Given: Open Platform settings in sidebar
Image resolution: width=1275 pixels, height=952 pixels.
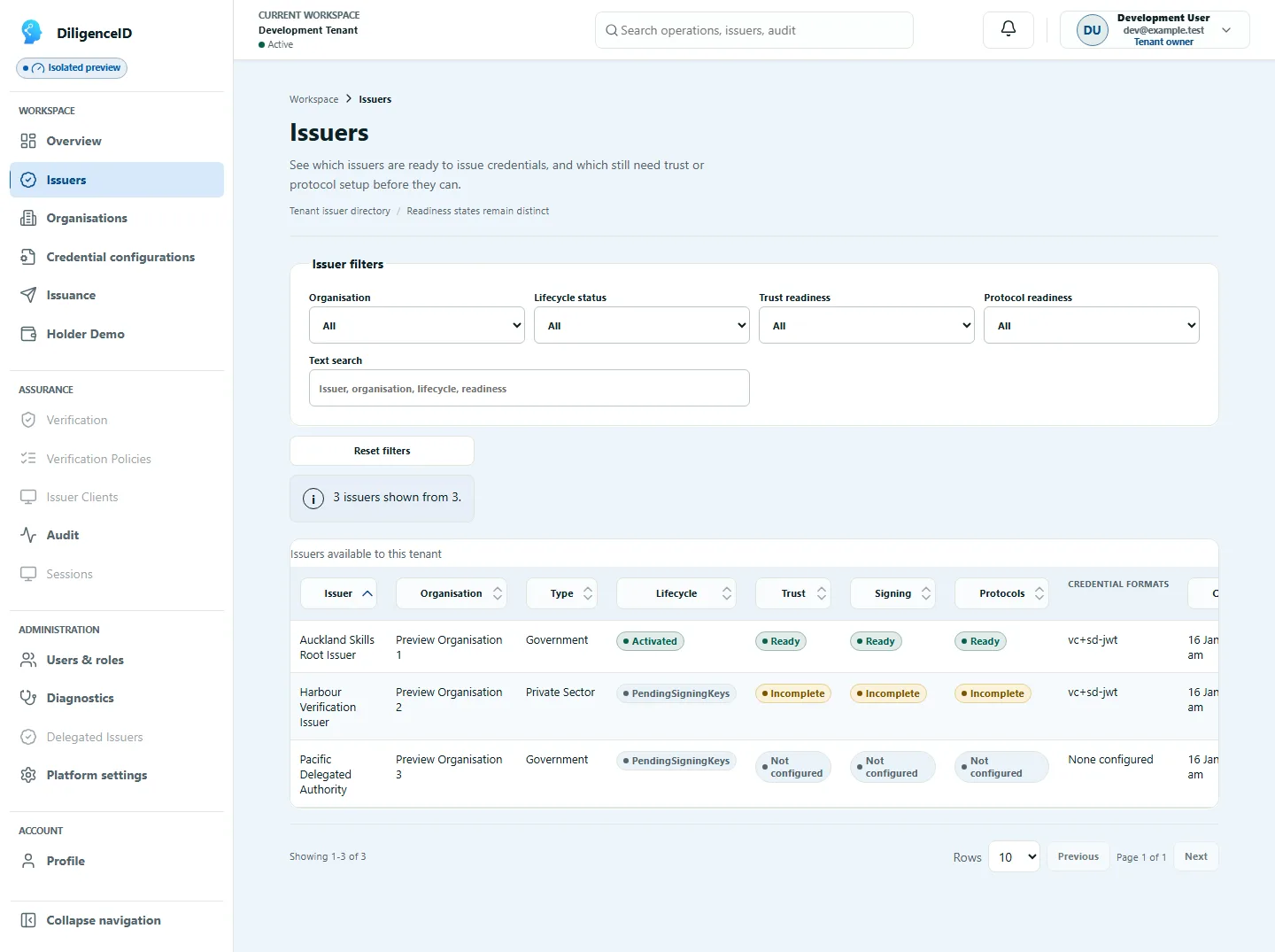Looking at the screenshot, I should [x=117, y=775].
